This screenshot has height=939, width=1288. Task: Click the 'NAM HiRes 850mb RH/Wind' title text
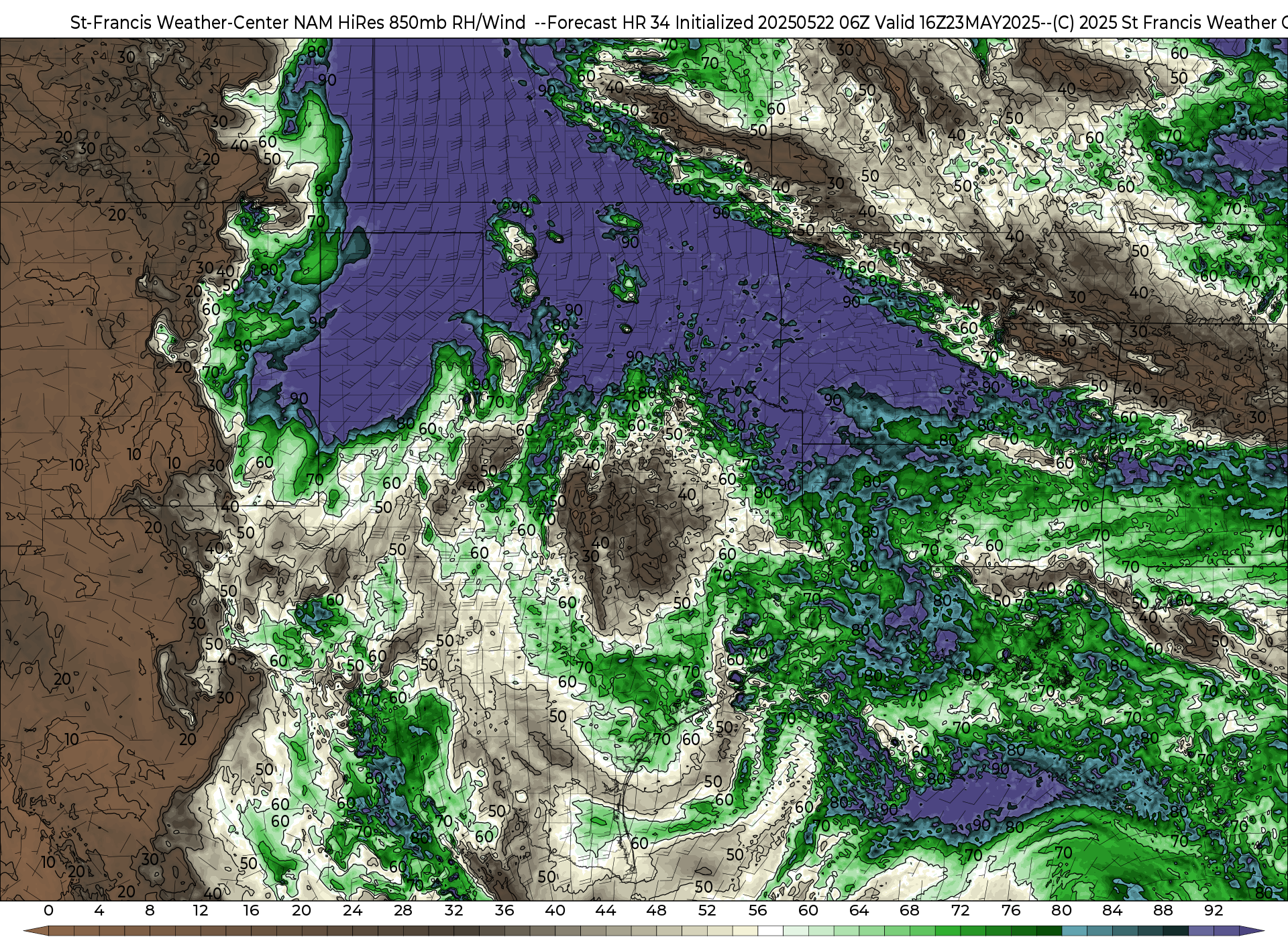pos(409,22)
